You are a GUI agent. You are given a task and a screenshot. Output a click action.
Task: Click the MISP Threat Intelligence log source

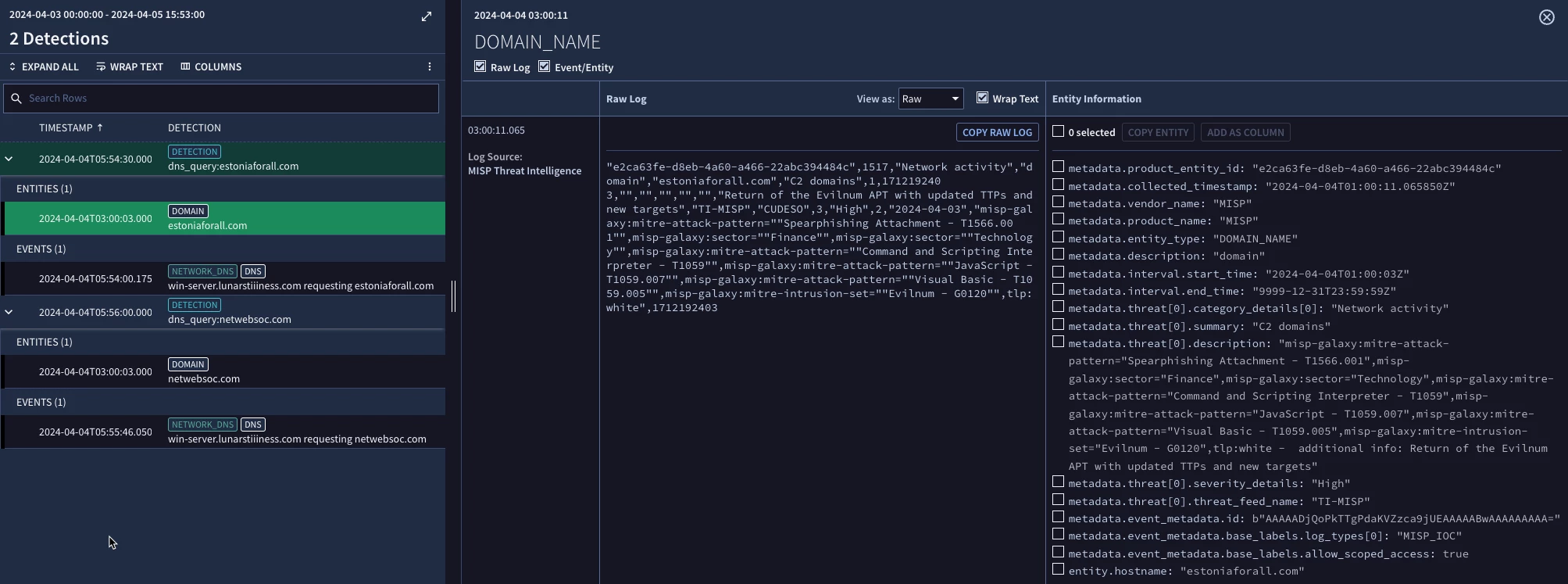pyautogui.click(x=524, y=171)
